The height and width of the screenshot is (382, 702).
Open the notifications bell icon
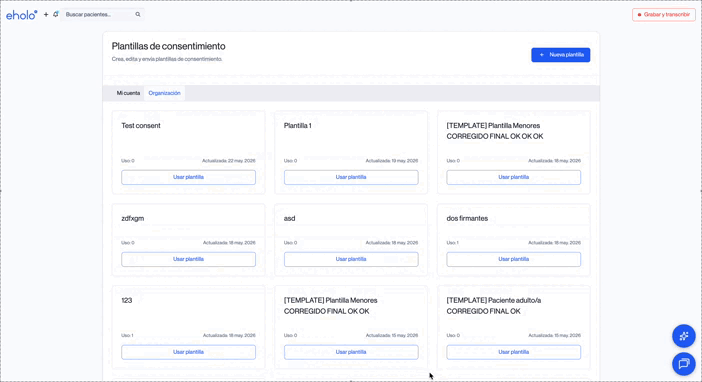click(56, 14)
